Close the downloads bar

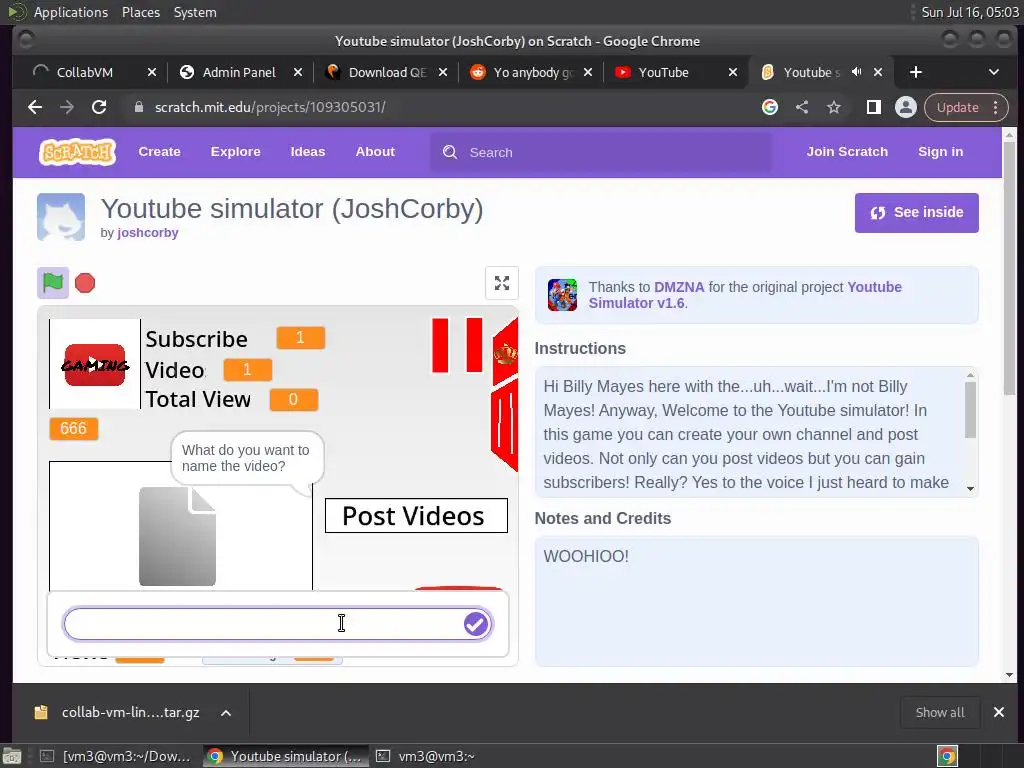[x=999, y=712]
